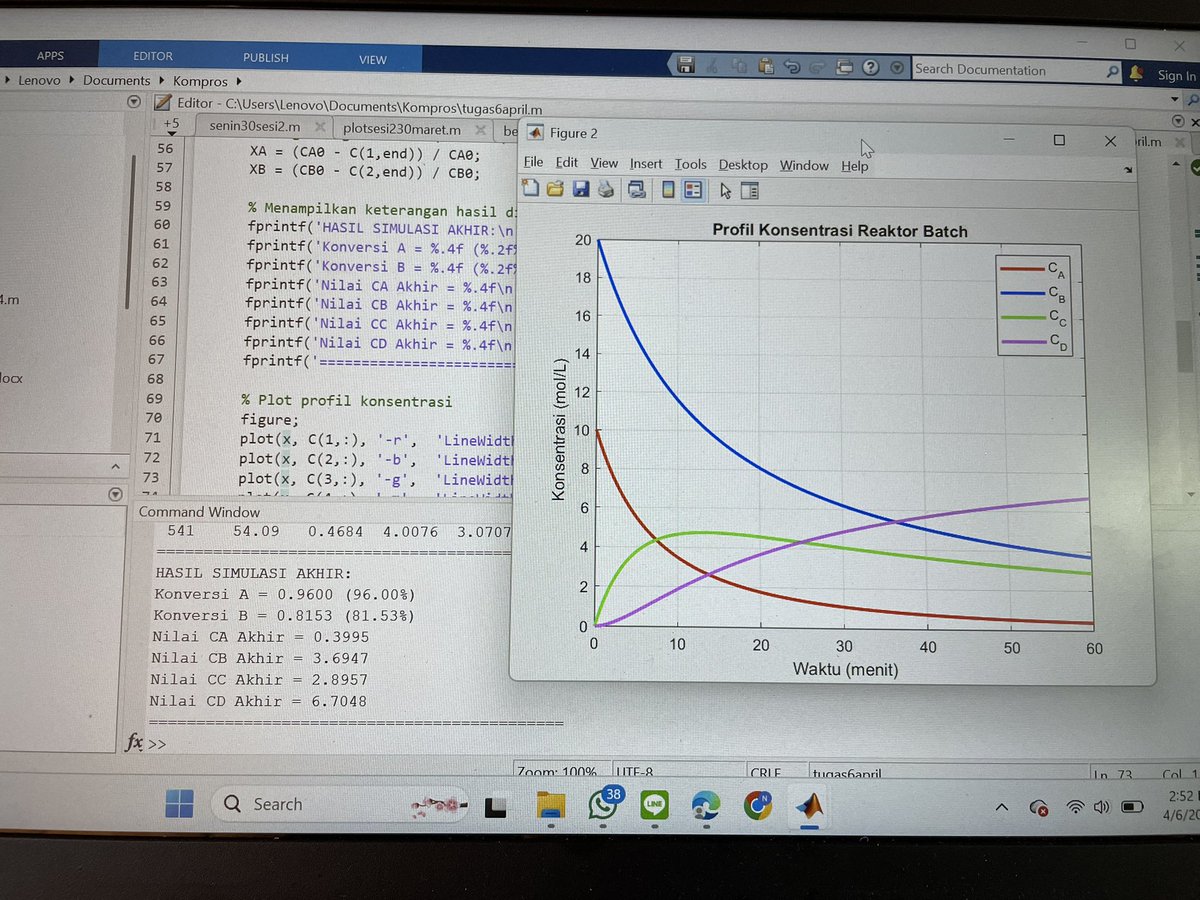This screenshot has height=900, width=1200.
Task: Open the Tools menu in Figure 2
Action: point(690,164)
